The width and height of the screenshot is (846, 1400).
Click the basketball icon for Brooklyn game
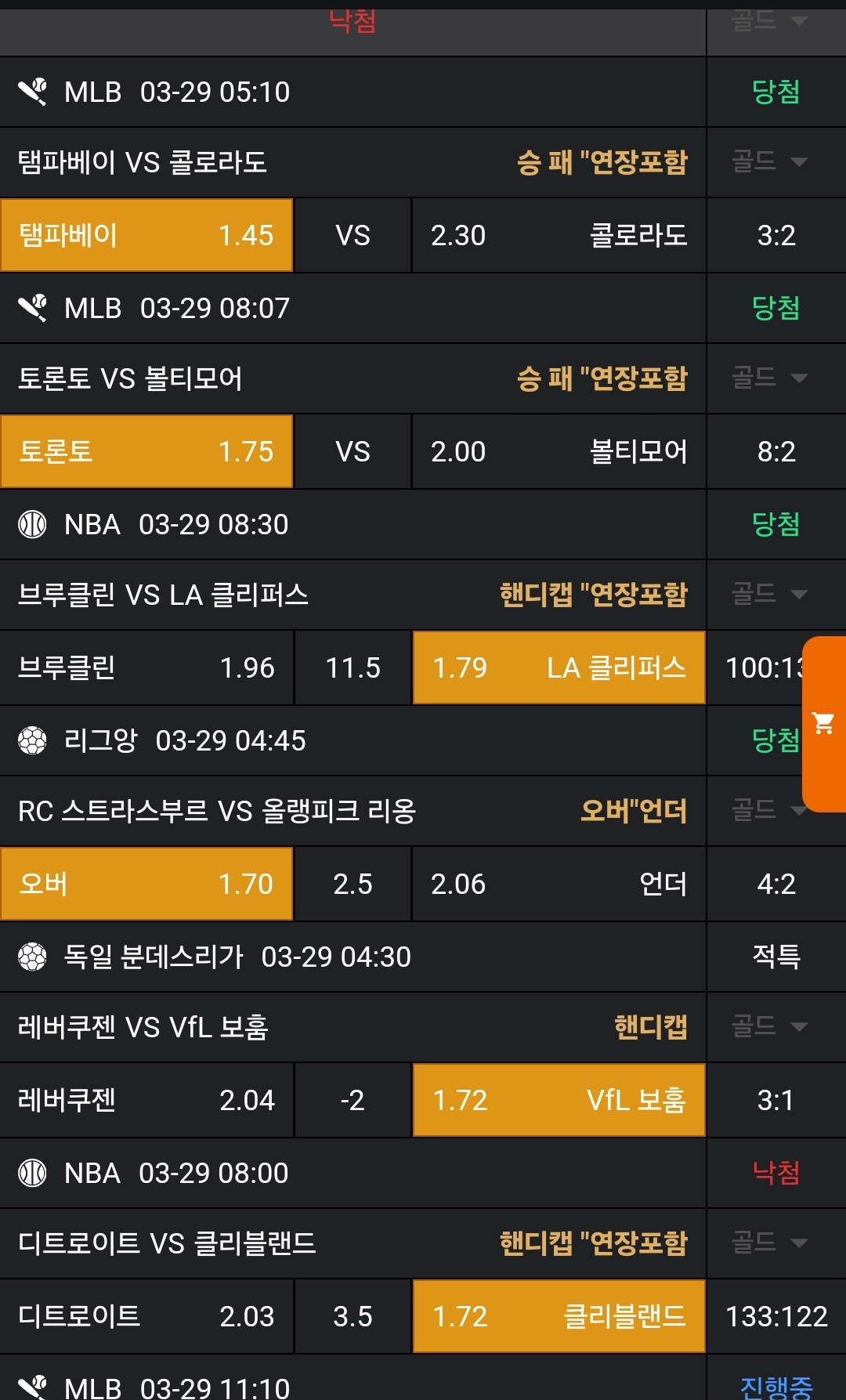[32, 524]
